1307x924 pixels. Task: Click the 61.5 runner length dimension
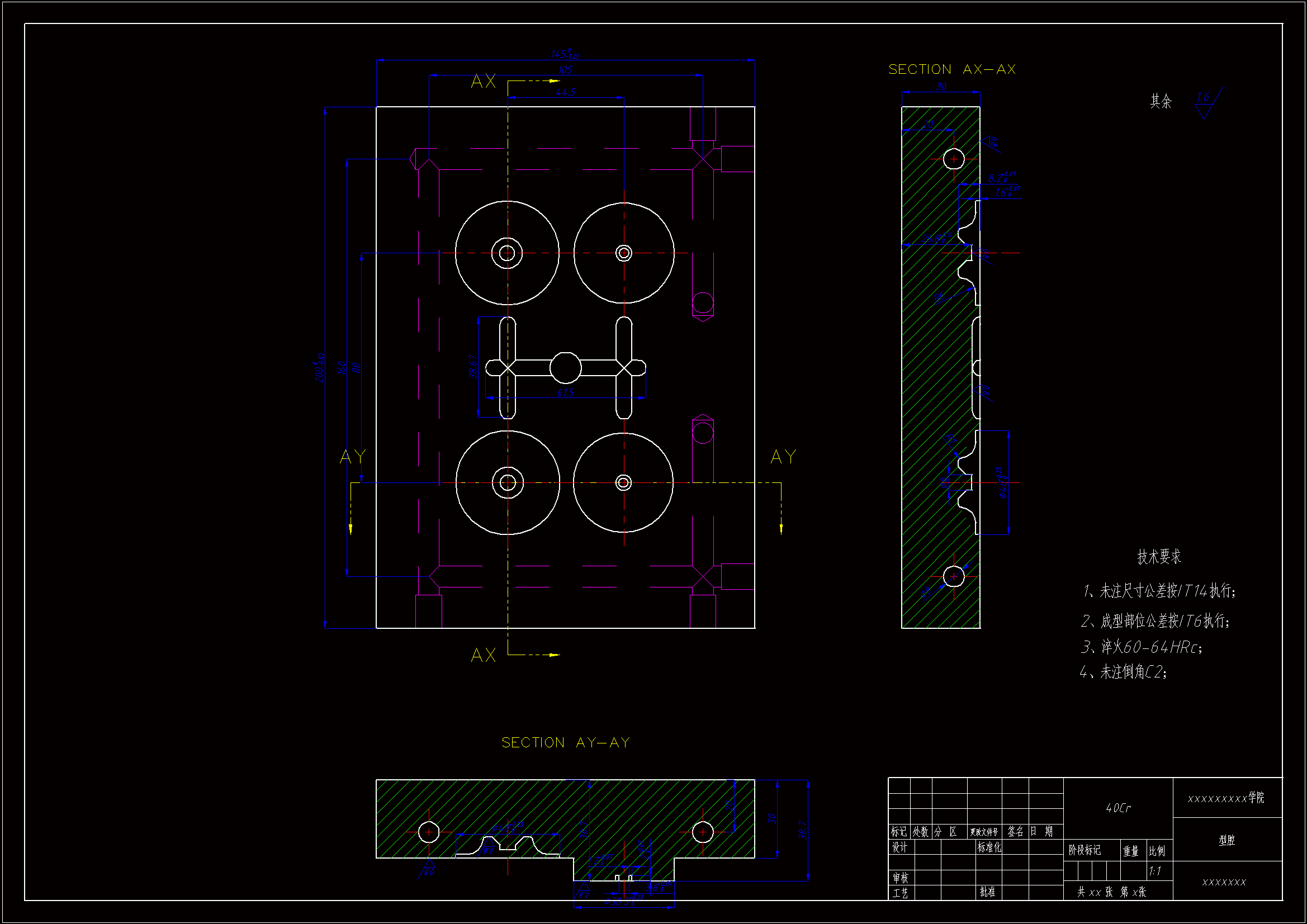[565, 392]
